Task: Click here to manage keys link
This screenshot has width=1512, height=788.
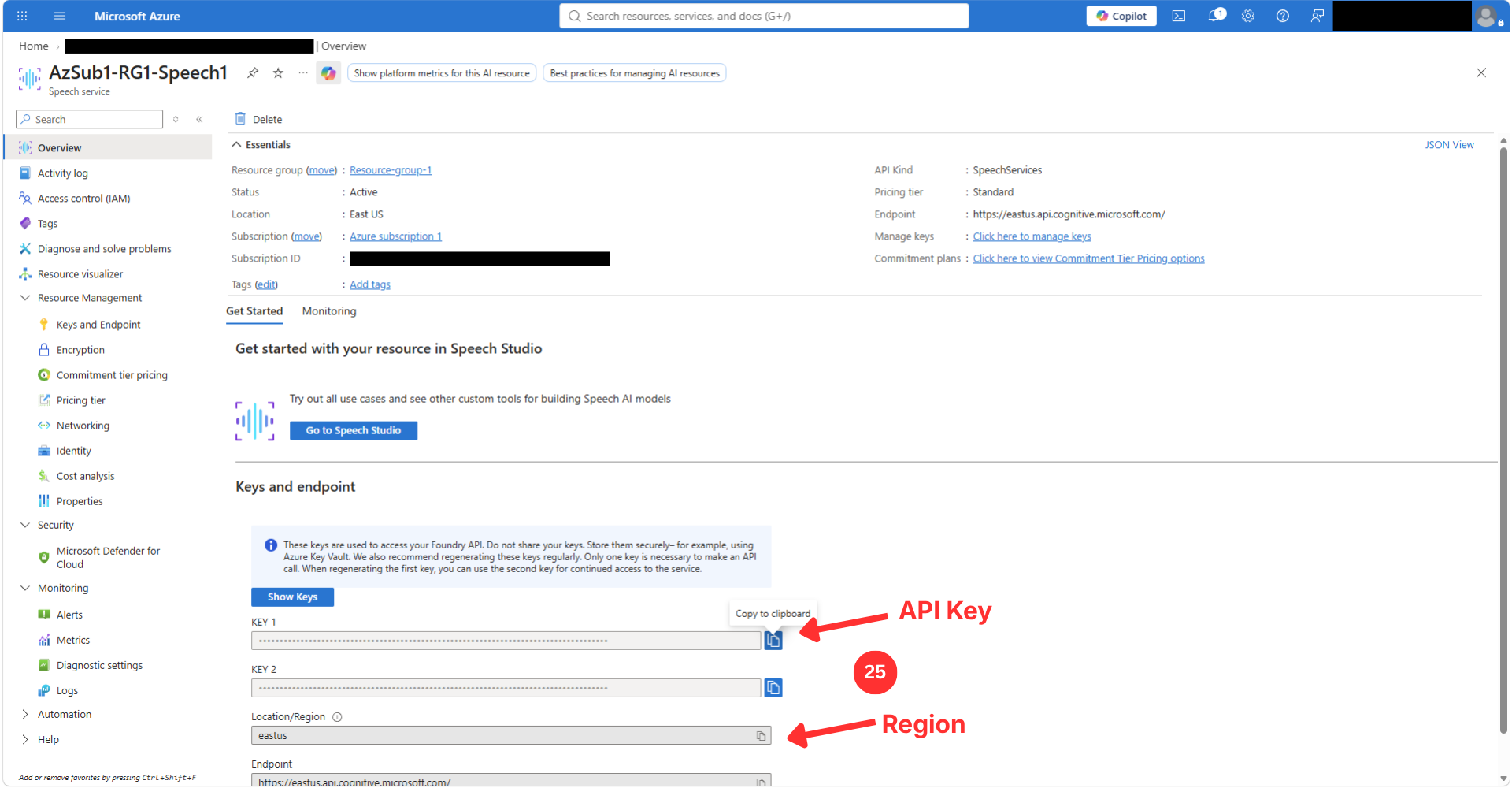Action: click(x=1032, y=236)
